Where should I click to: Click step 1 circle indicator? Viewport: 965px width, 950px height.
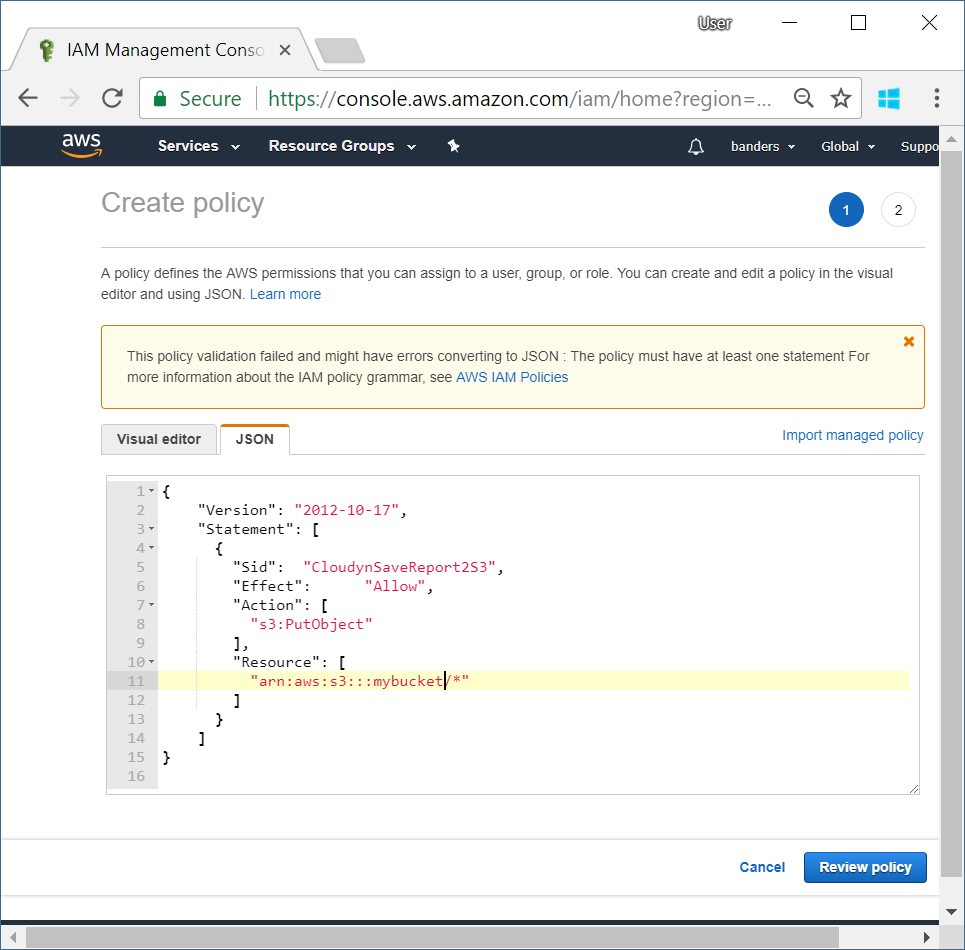846,210
